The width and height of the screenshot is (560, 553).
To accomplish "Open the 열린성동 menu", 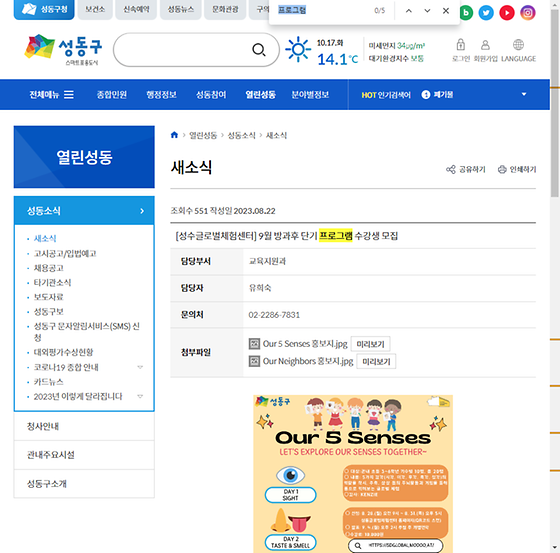I will pyautogui.click(x=260, y=95).
